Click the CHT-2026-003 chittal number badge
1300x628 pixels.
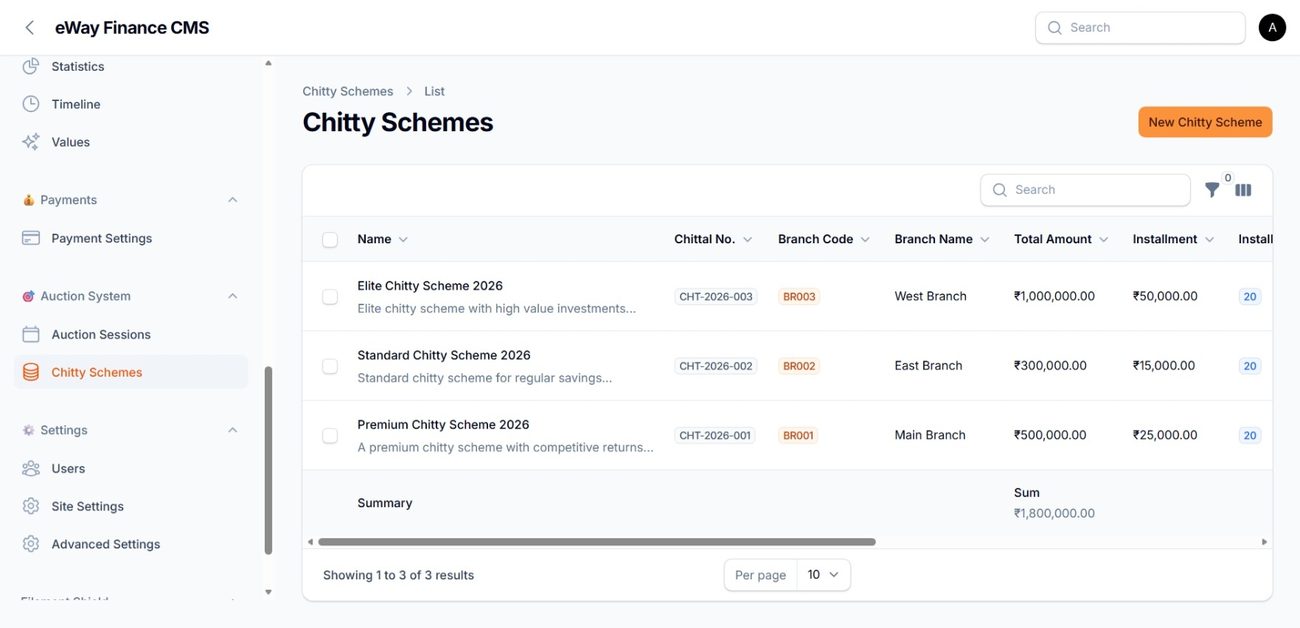tap(716, 297)
